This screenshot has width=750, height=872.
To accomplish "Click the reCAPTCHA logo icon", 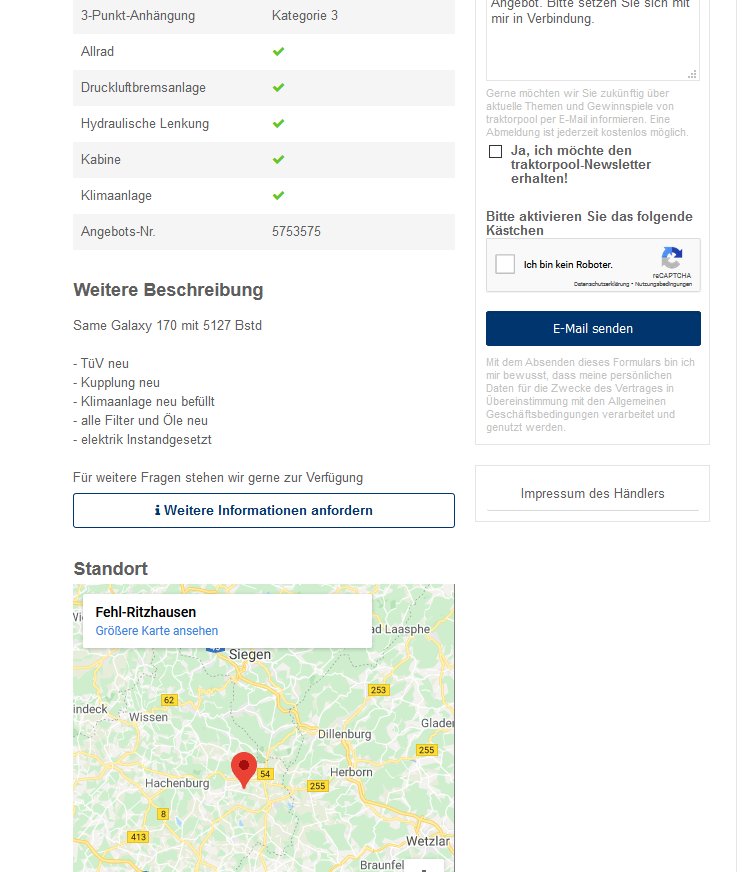I will 672,258.
